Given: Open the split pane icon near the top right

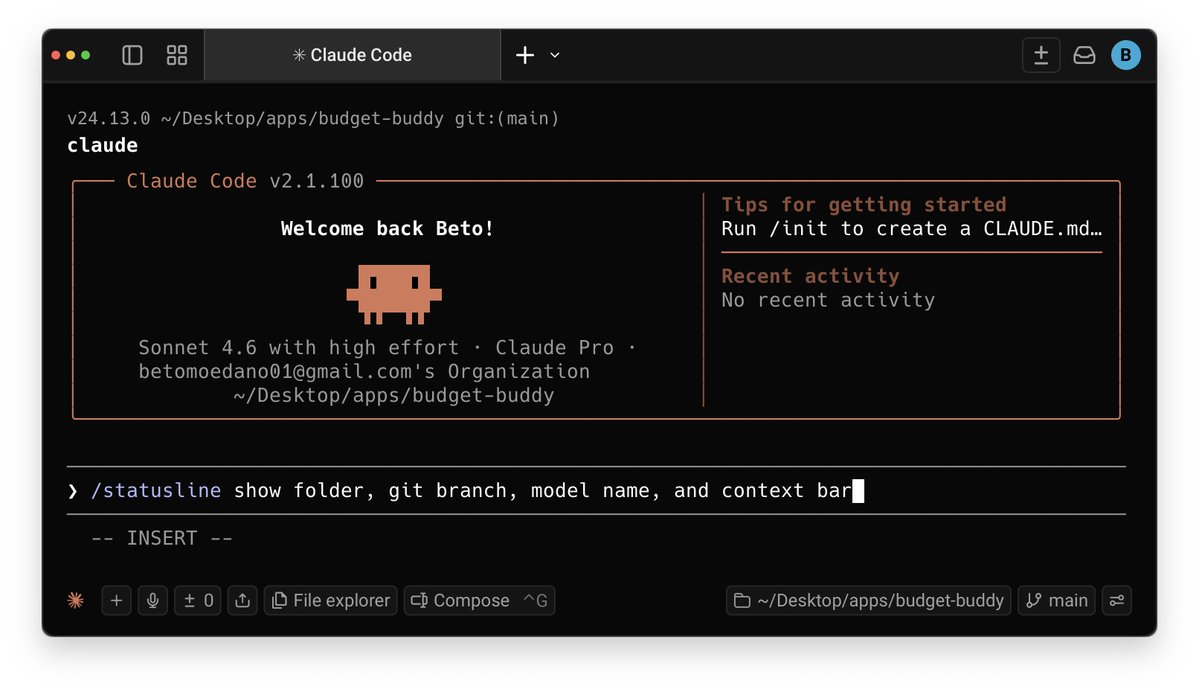Looking at the screenshot, I should [1041, 55].
